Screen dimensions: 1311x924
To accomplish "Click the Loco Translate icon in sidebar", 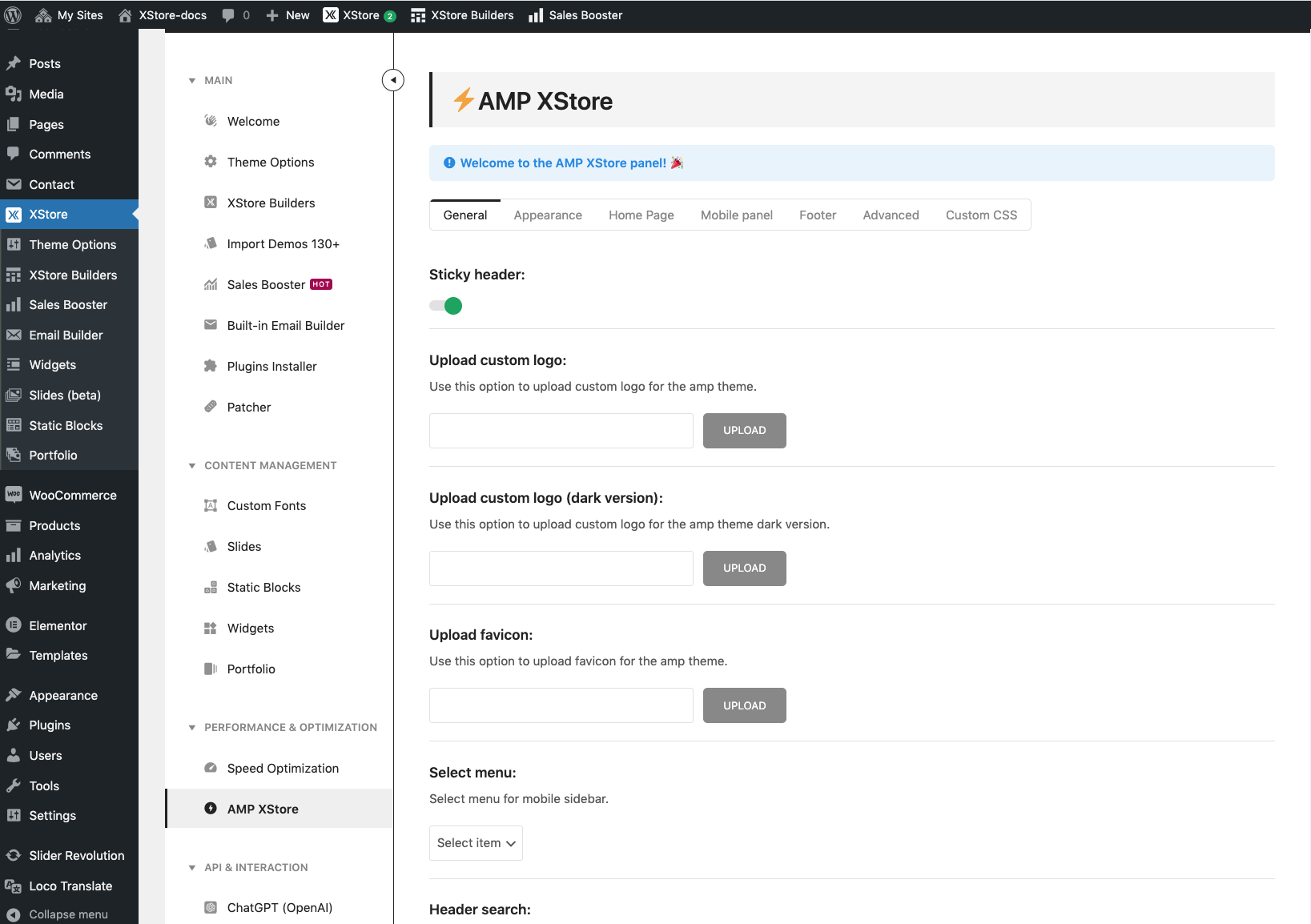I will click(14, 886).
